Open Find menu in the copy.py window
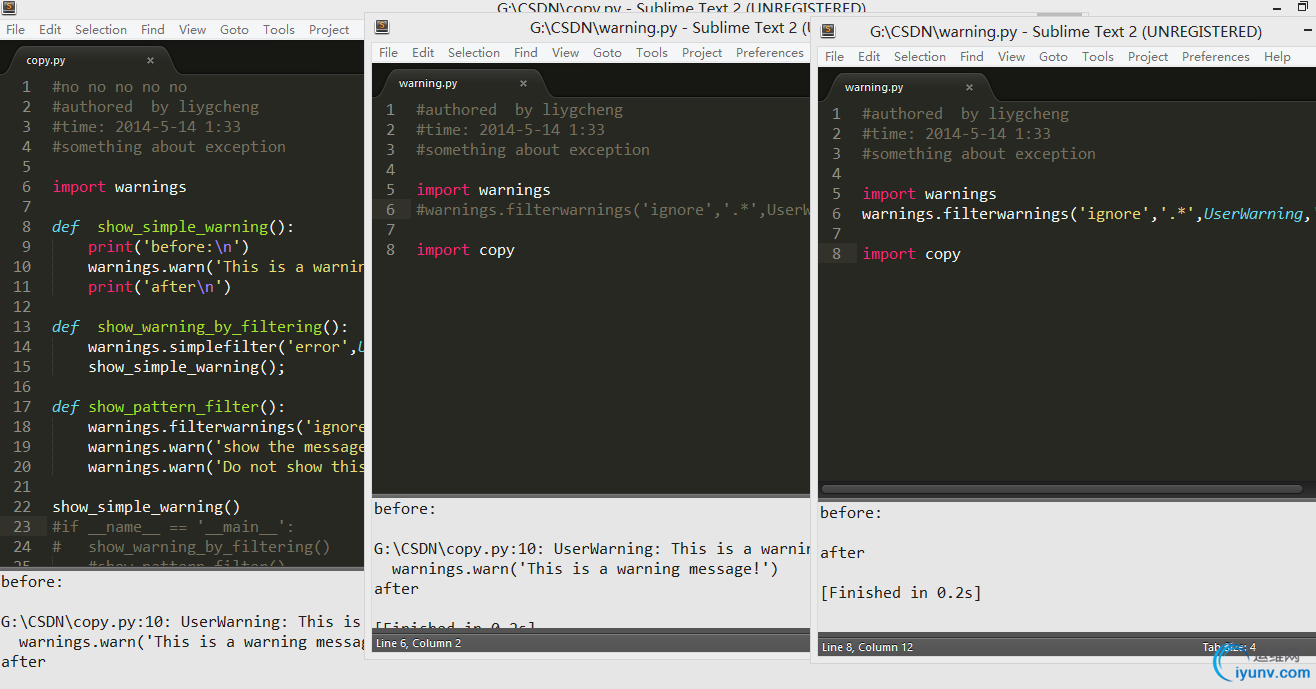1316x689 pixels. (x=153, y=30)
